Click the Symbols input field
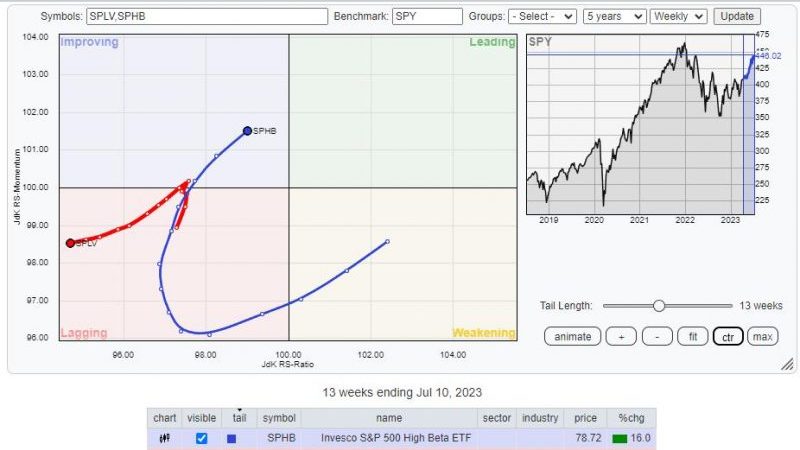The image size is (800, 450). pyautogui.click(x=207, y=16)
